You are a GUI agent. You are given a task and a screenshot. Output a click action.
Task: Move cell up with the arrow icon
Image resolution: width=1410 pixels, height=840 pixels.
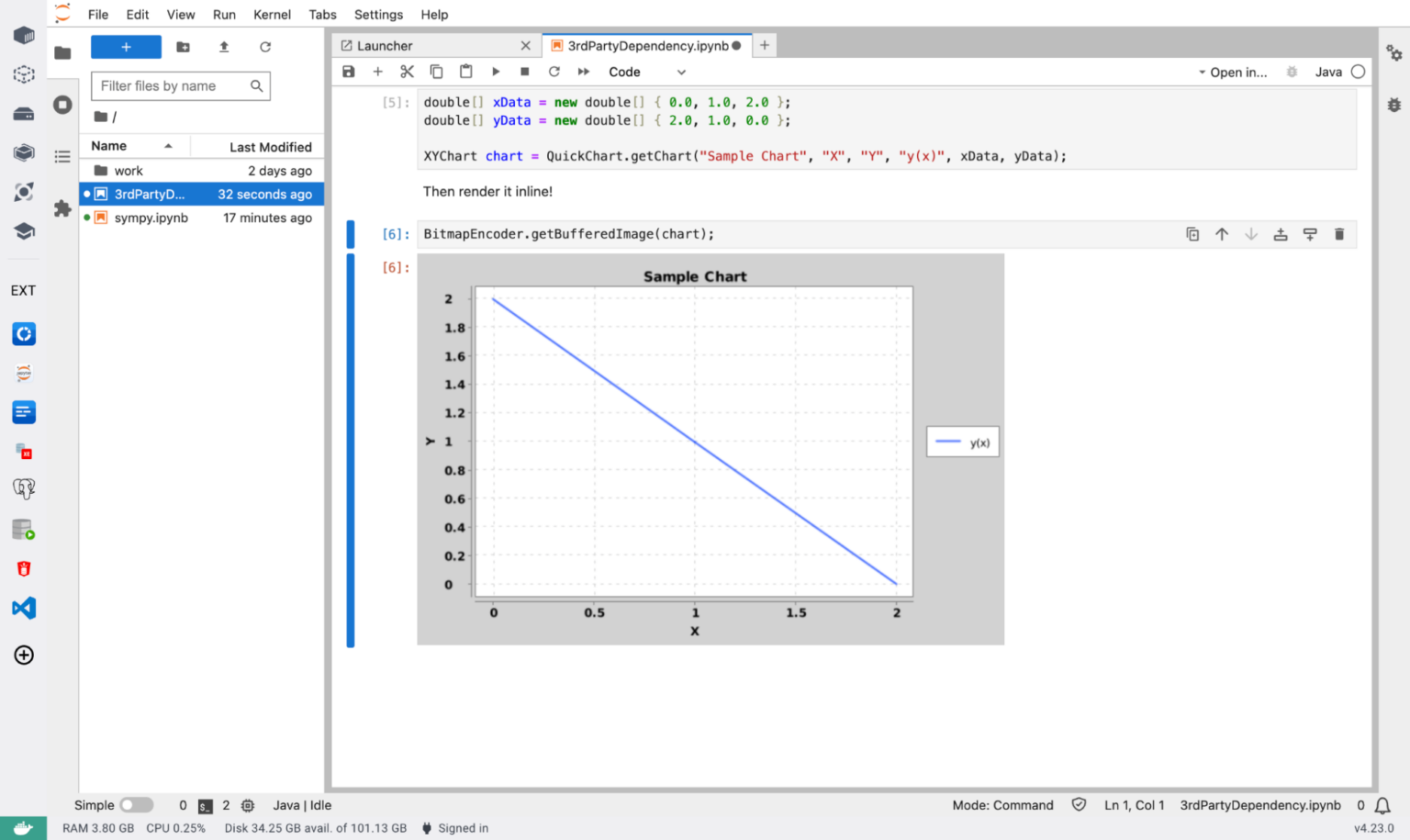coord(1222,234)
